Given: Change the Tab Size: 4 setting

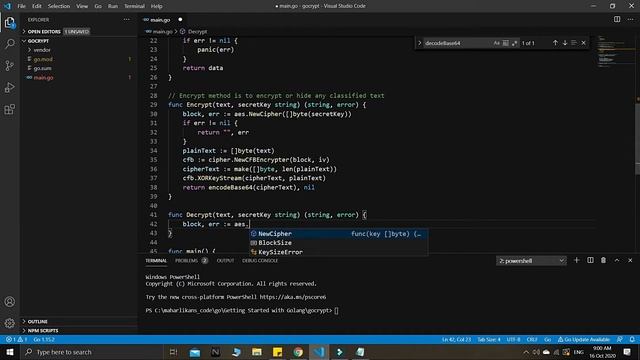Looking at the screenshot, I should (x=489, y=339).
